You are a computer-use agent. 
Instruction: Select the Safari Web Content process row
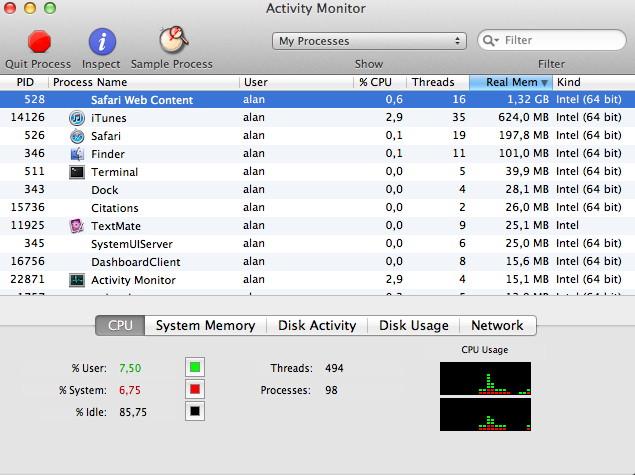pyautogui.click(x=318, y=100)
